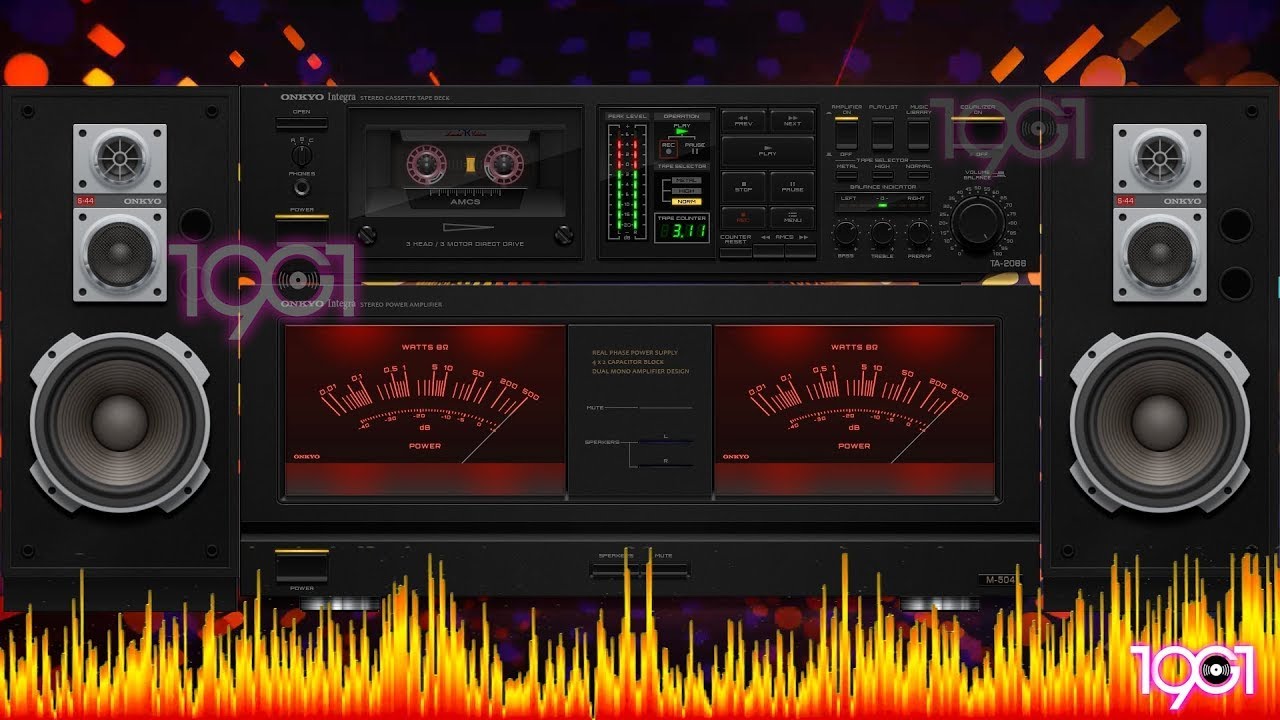Screen dimensions: 1280x720
Task: Toggle the EQUALIZER ON/OFF switch
Action: [x=979, y=133]
